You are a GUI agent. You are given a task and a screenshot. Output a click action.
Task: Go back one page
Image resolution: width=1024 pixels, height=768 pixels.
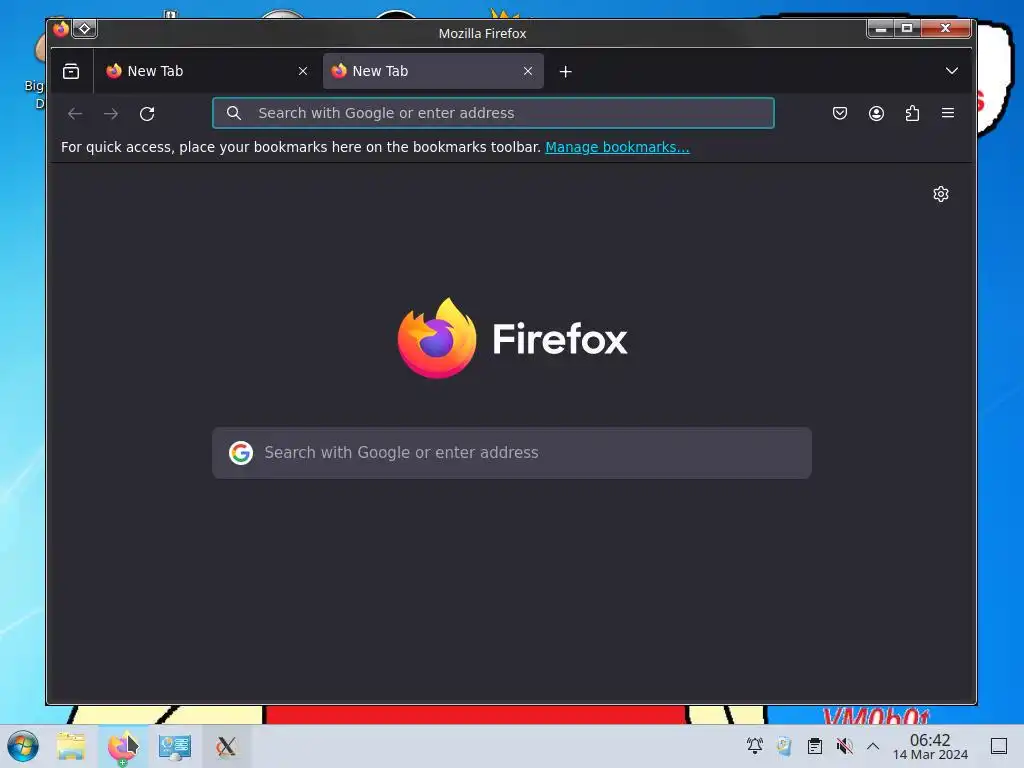tap(75, 114)
